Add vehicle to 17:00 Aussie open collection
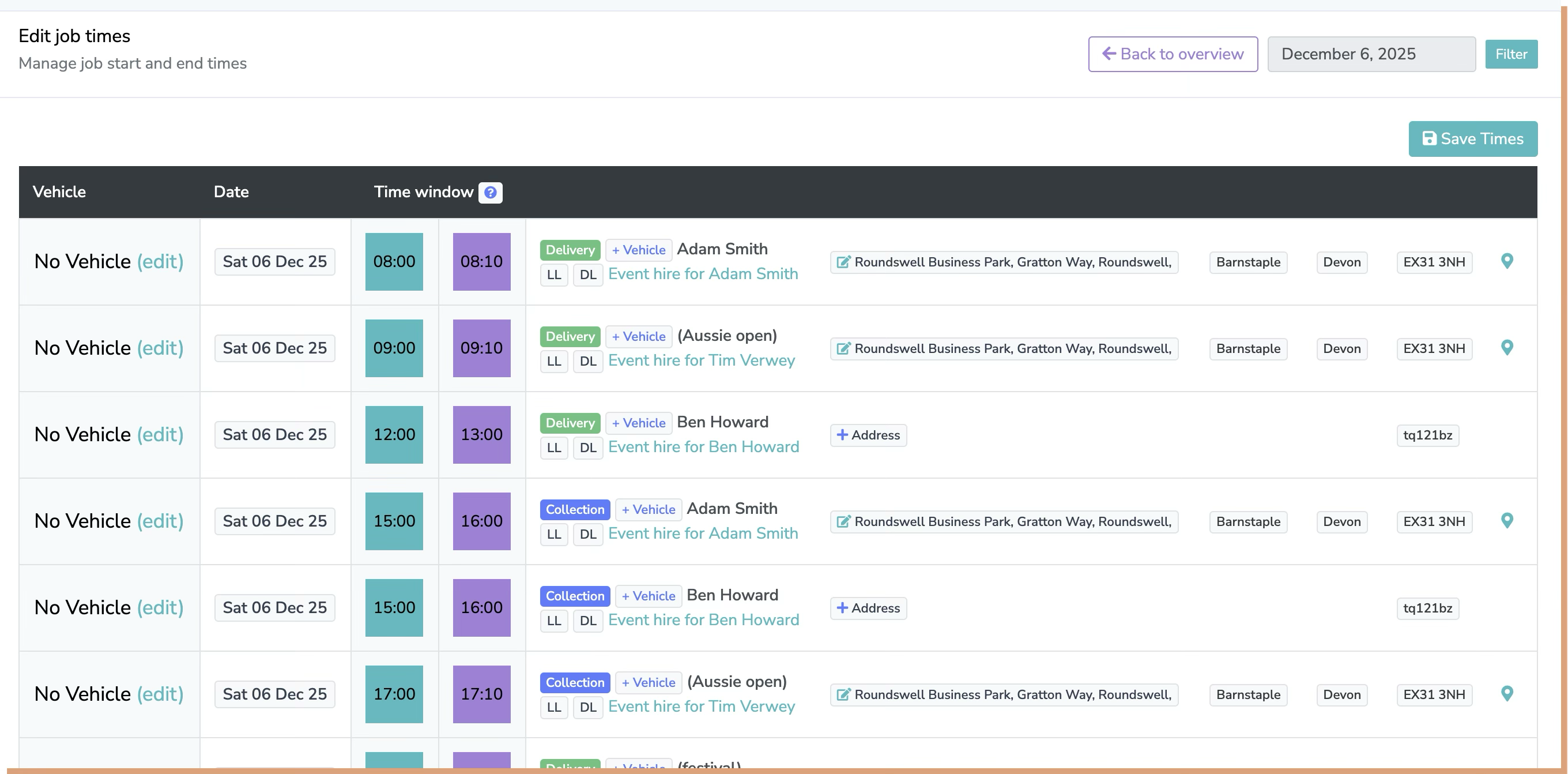1568x774 pixels. point(649,682)
